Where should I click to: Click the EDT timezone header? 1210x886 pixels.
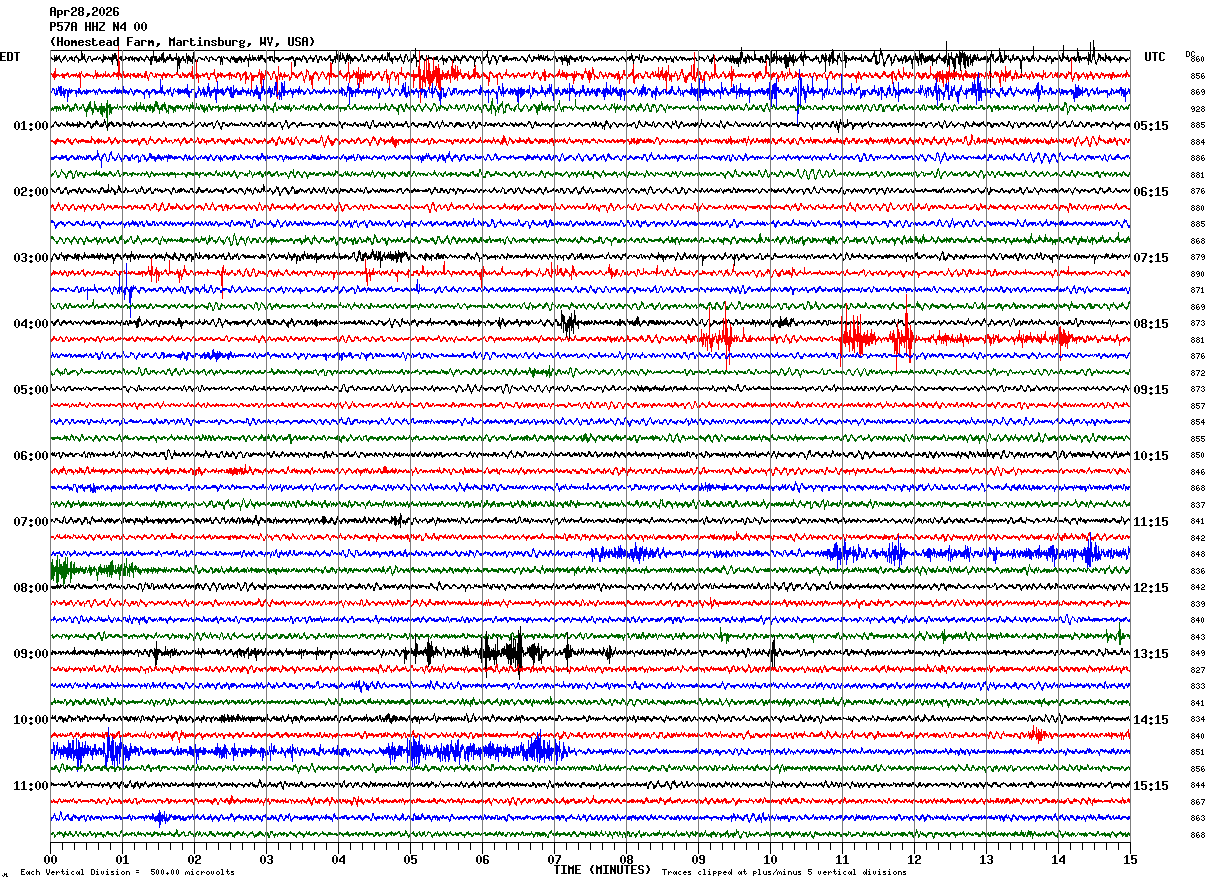10,57
